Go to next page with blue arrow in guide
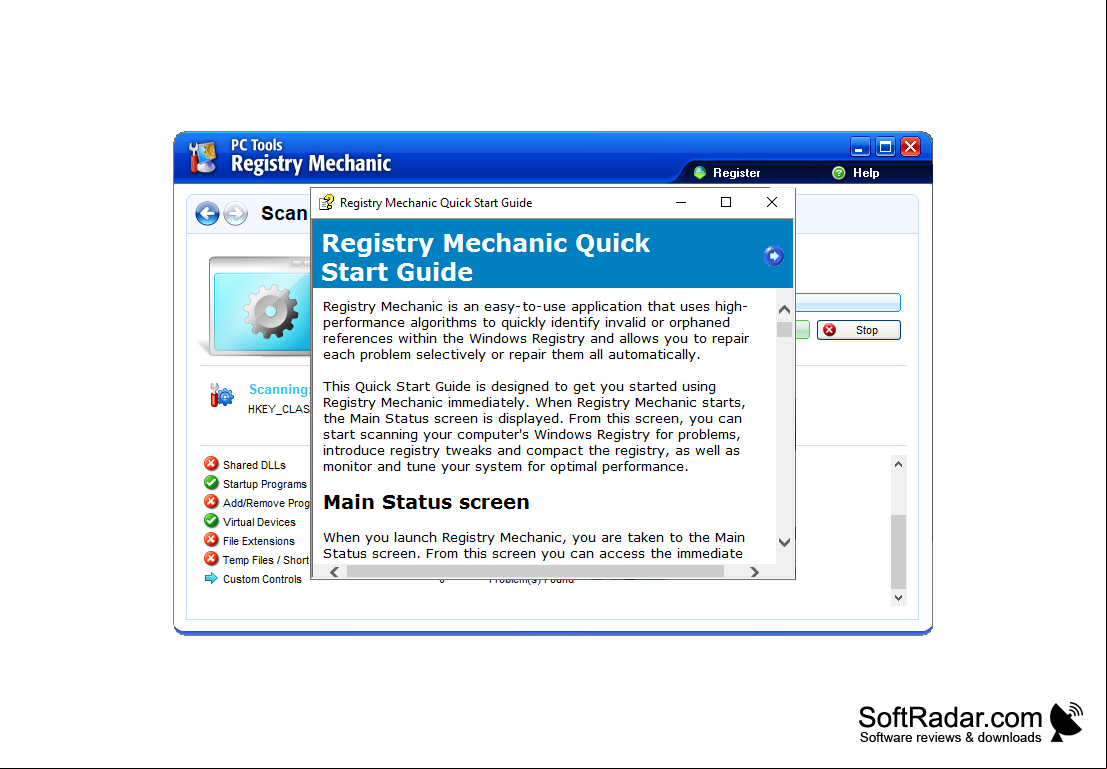Viewport: 1107px width, 769px height. point(774,256)
